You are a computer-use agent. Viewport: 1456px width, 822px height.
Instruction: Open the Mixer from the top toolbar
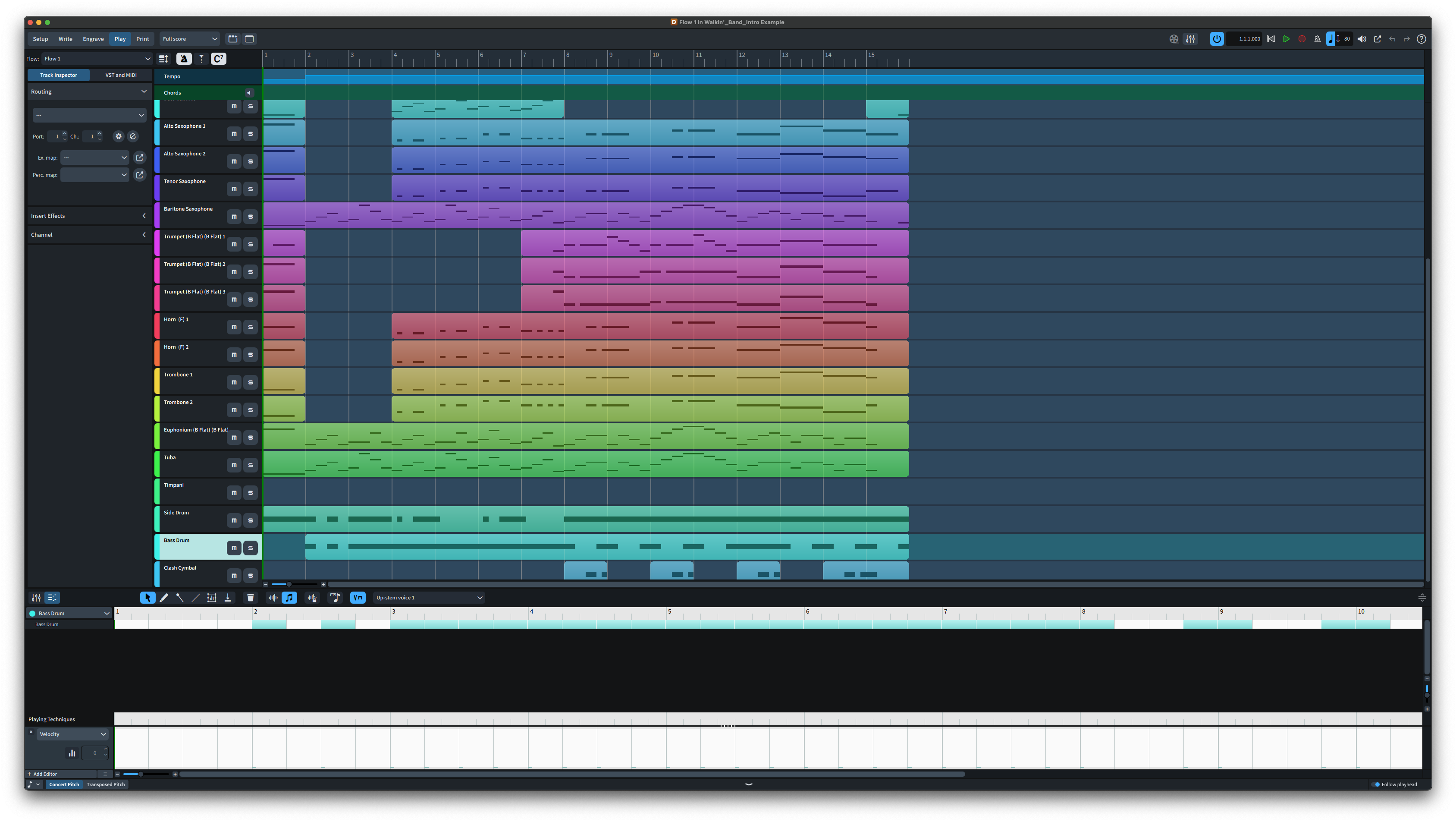click(x=1190, y=39)
